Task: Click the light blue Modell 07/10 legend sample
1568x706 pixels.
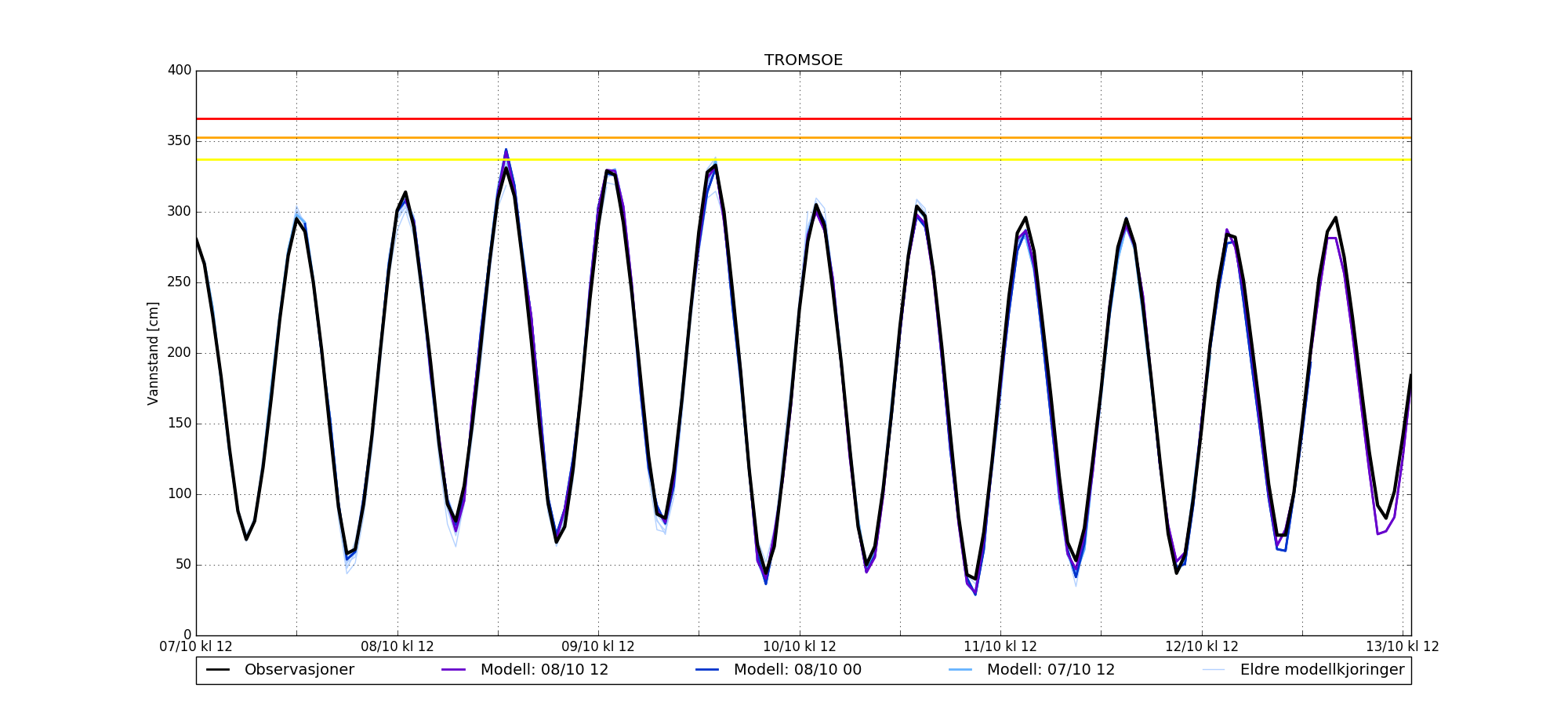Action: (960, 670)
